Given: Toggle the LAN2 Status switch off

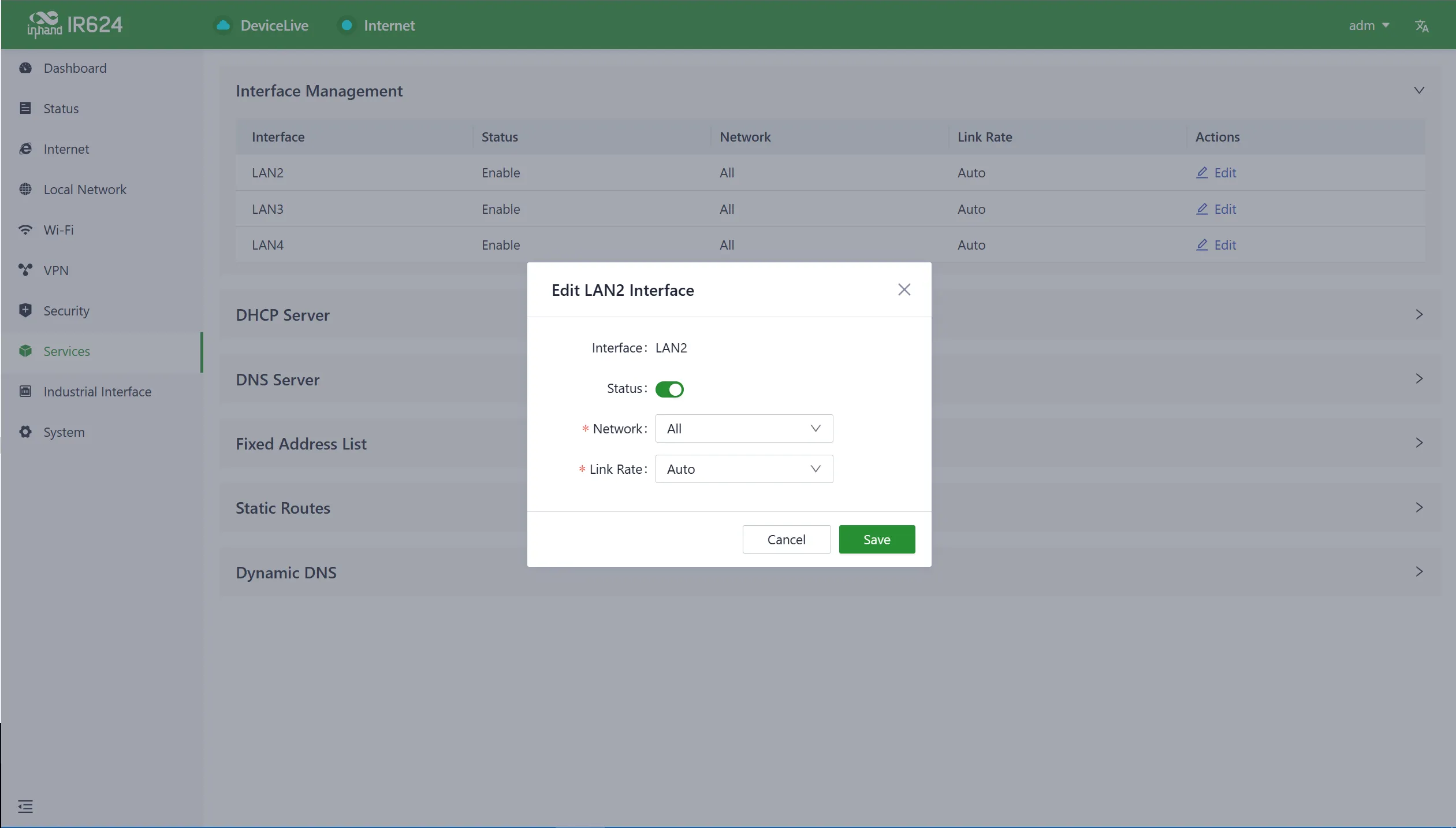Looking at the screenshot, I should click(669, 389).
